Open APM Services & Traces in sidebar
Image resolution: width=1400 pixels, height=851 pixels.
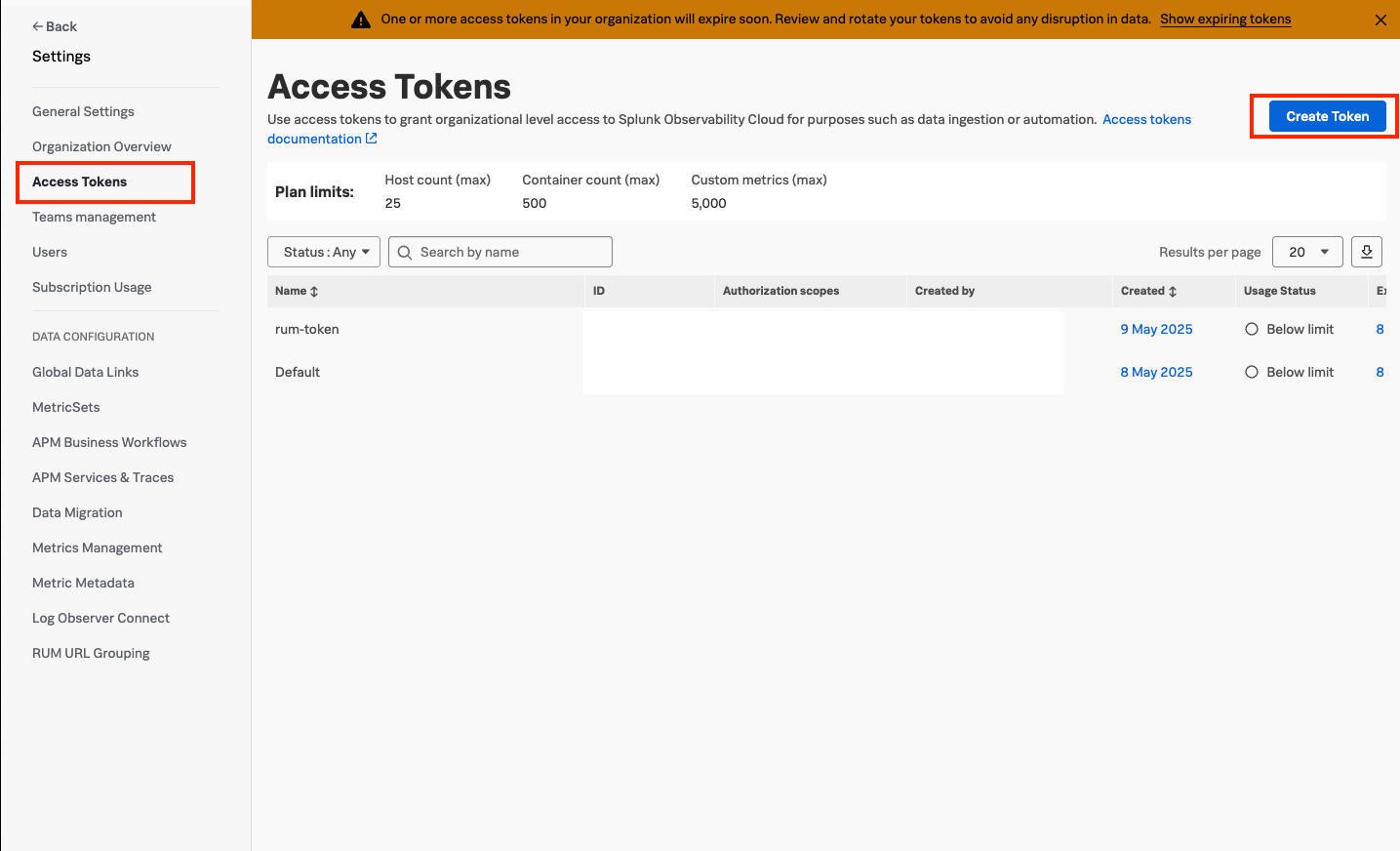tap(102, 477)
